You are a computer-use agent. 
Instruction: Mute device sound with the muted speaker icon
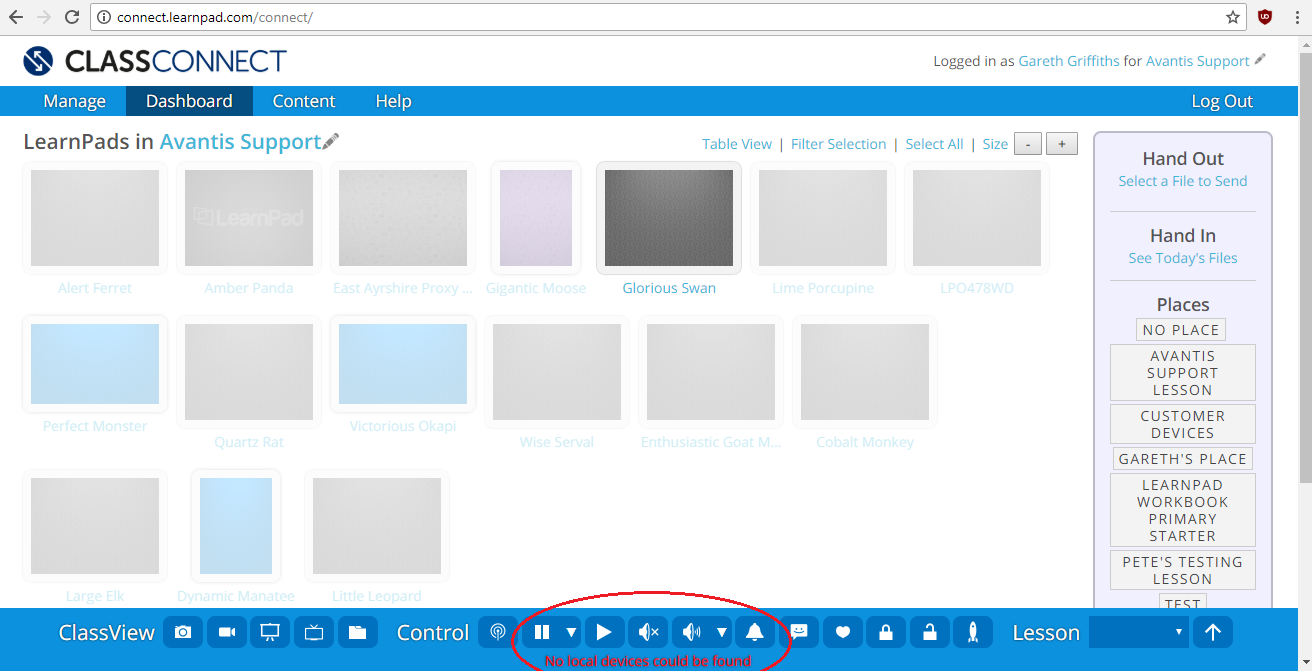(x=648, y=632)
